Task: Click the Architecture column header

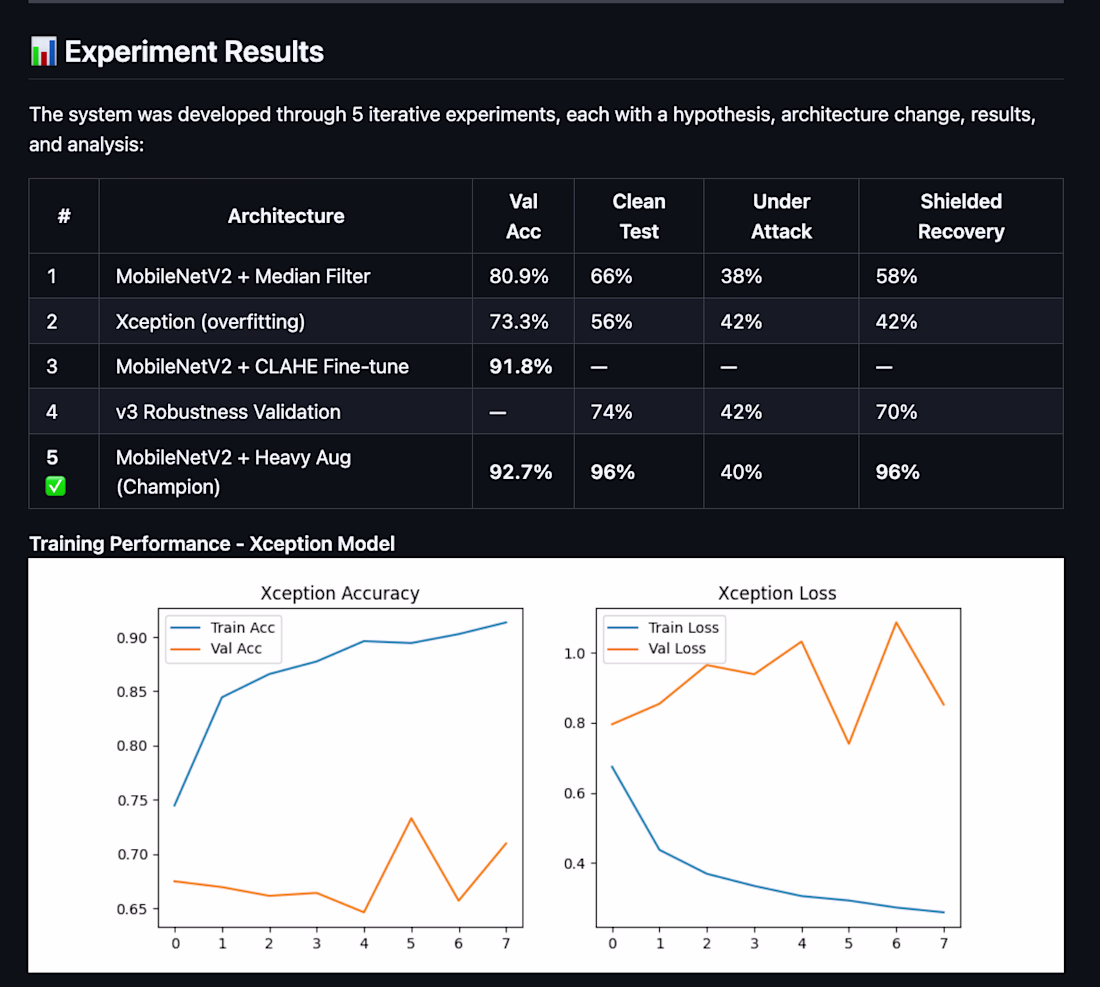Action: (x=286, y=216)
